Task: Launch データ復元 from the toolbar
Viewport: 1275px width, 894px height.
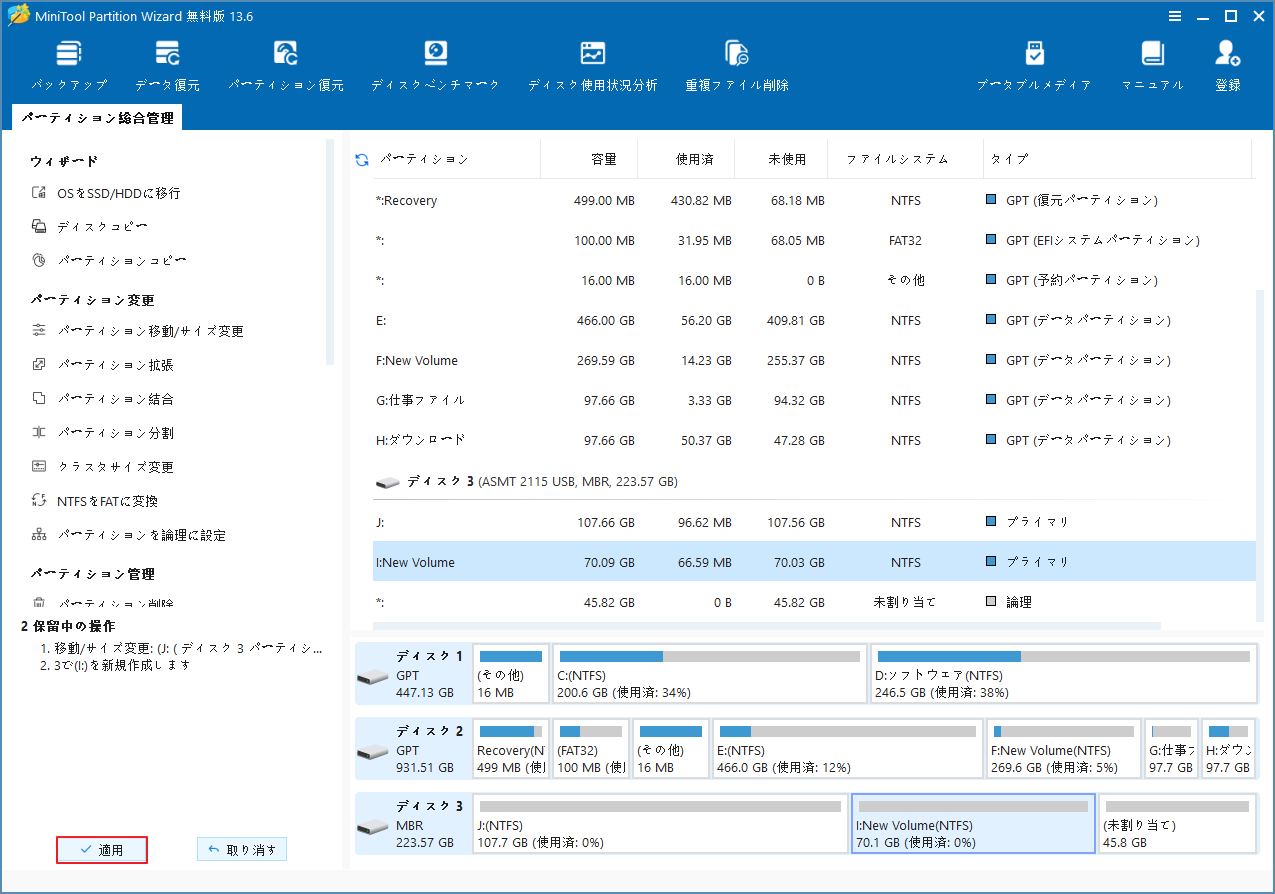Action: pos(167,67)
